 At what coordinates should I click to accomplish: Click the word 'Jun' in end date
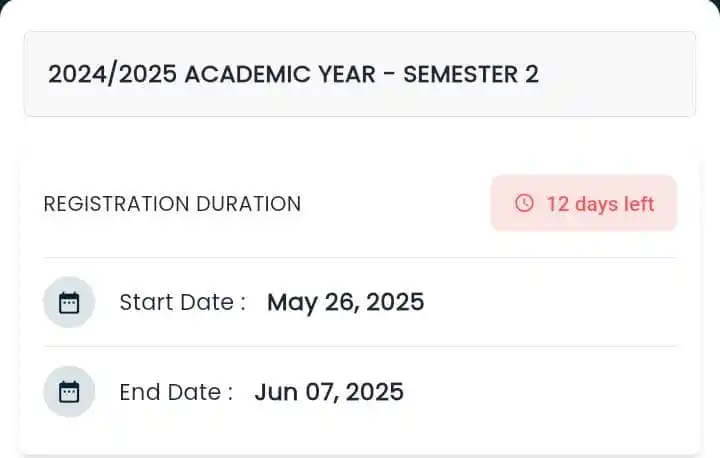pyautogui.click(x=276, y=392)
